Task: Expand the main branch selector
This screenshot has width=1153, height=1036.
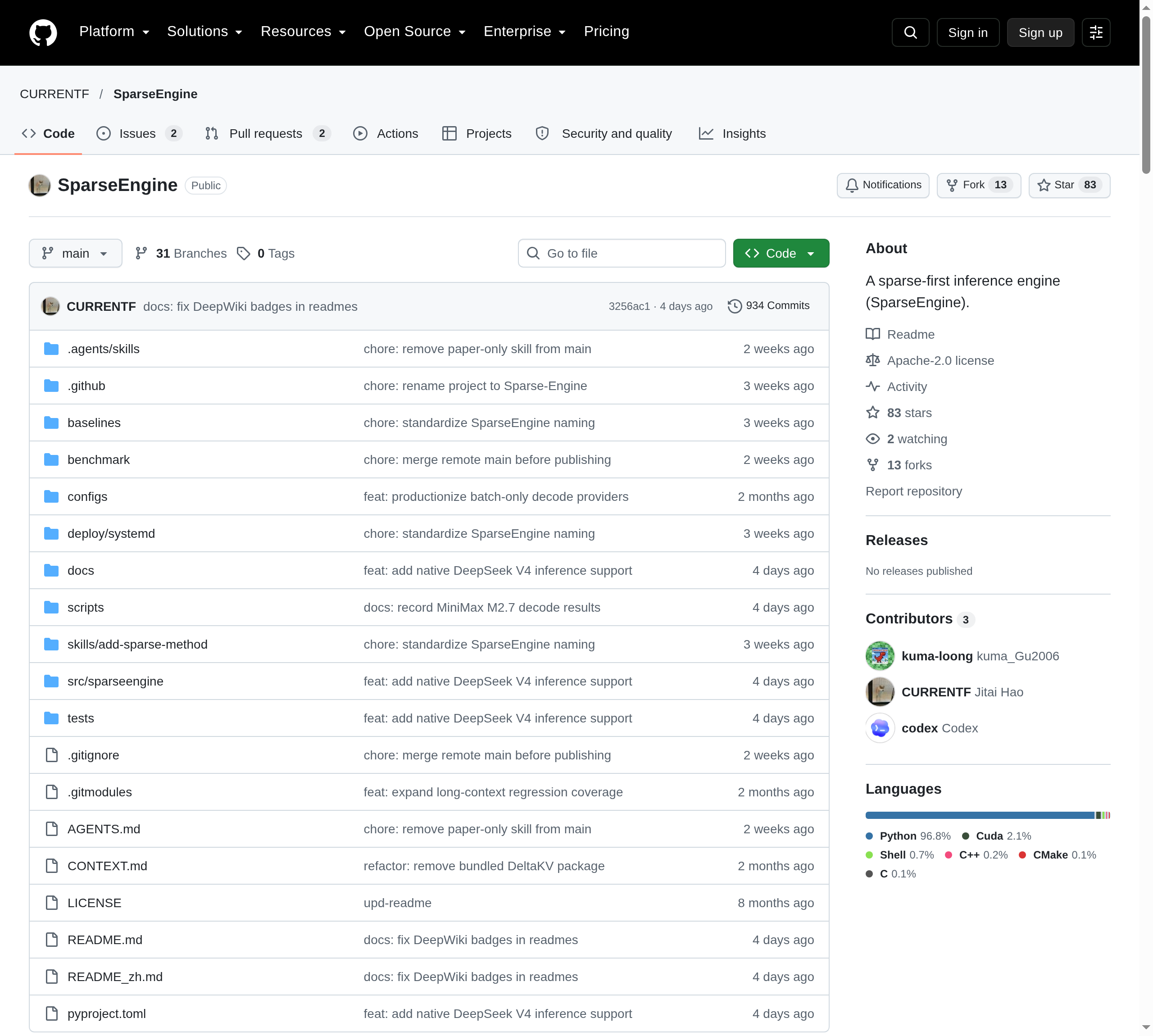Action: [76, 253]
